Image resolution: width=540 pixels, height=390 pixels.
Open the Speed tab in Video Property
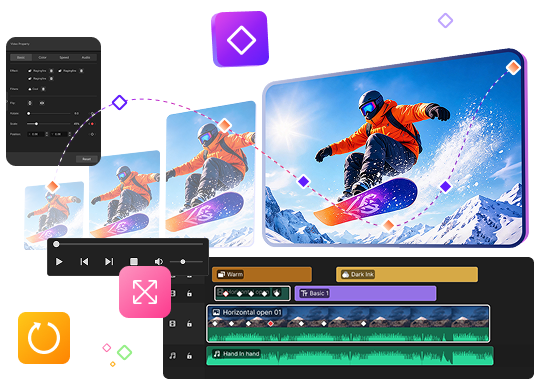[x=64, y=58]
